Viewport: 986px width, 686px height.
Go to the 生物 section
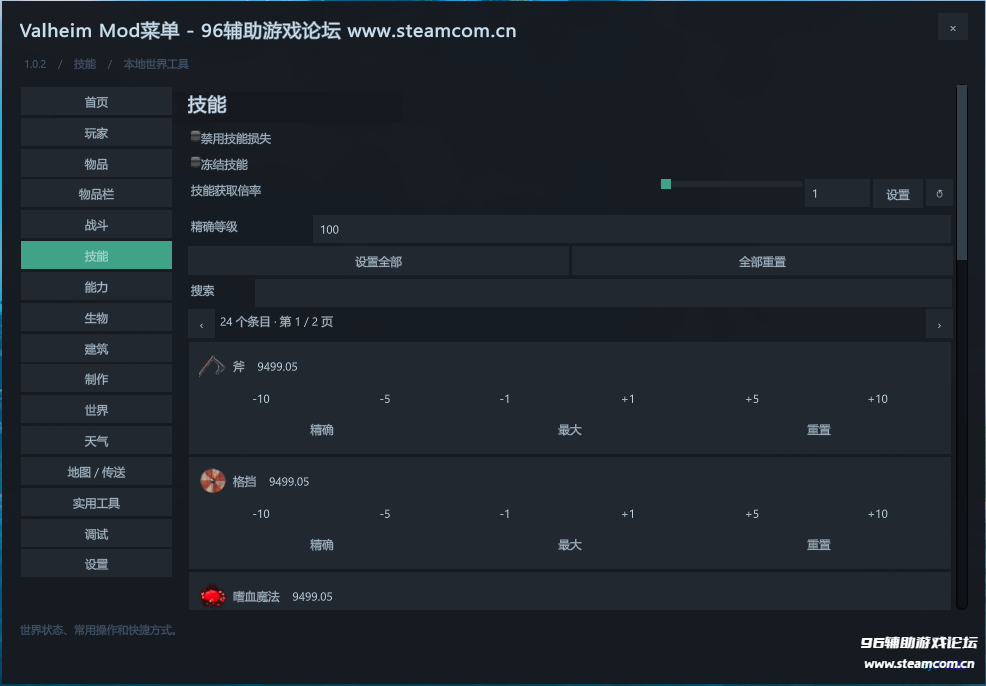(x=96, y=317)
